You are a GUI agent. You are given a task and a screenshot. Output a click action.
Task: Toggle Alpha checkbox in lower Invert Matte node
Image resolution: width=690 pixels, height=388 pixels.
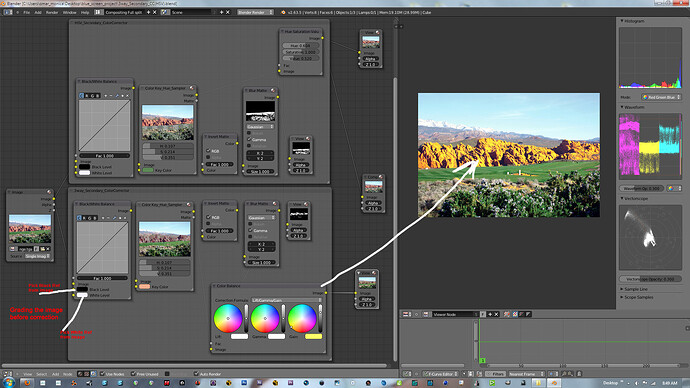(x=209, y=223)
